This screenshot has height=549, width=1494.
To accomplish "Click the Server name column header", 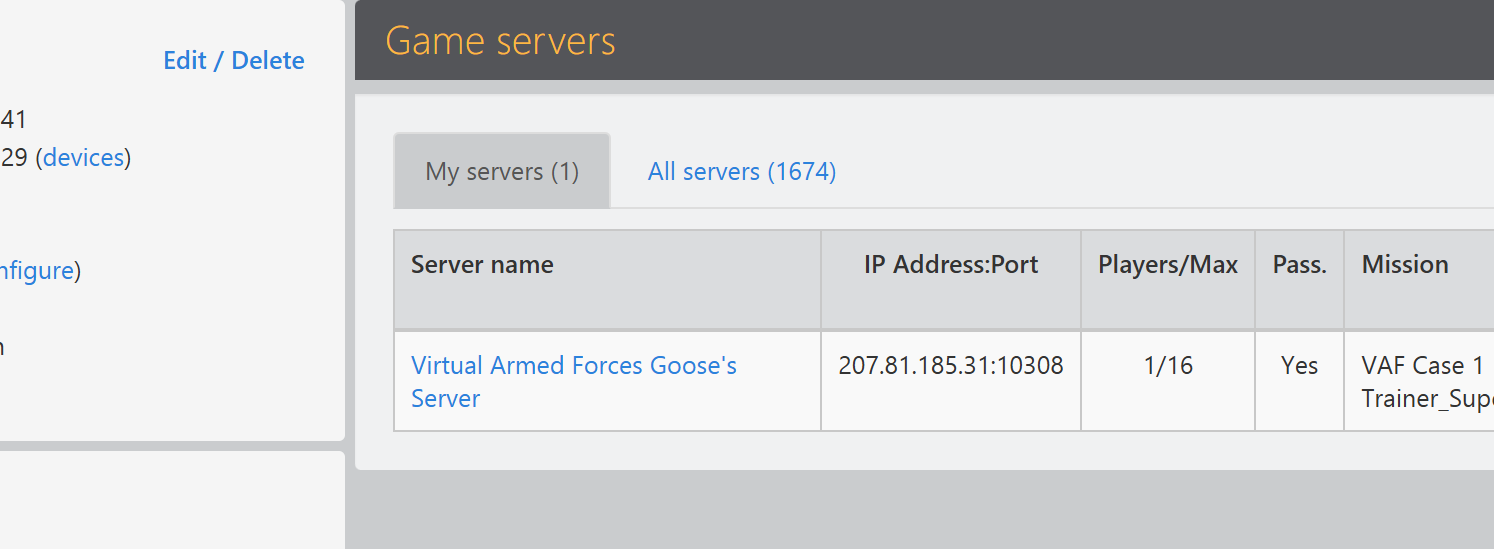I will tap(482, 265).
